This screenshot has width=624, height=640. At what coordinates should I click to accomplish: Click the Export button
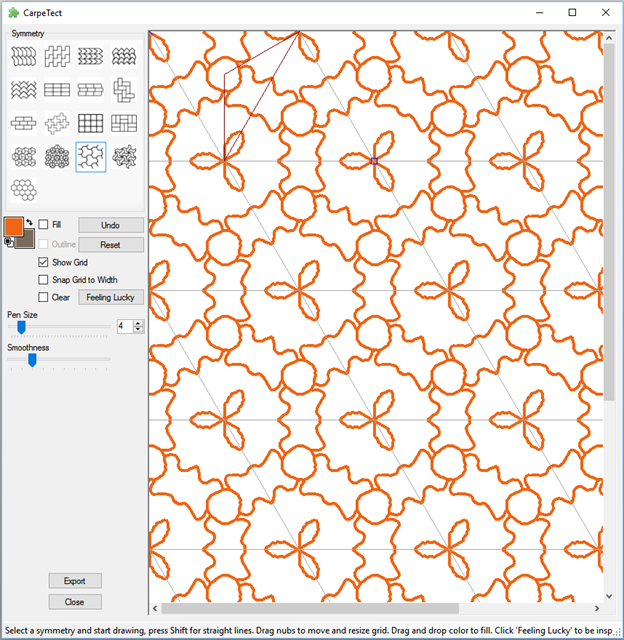(75, 581)
